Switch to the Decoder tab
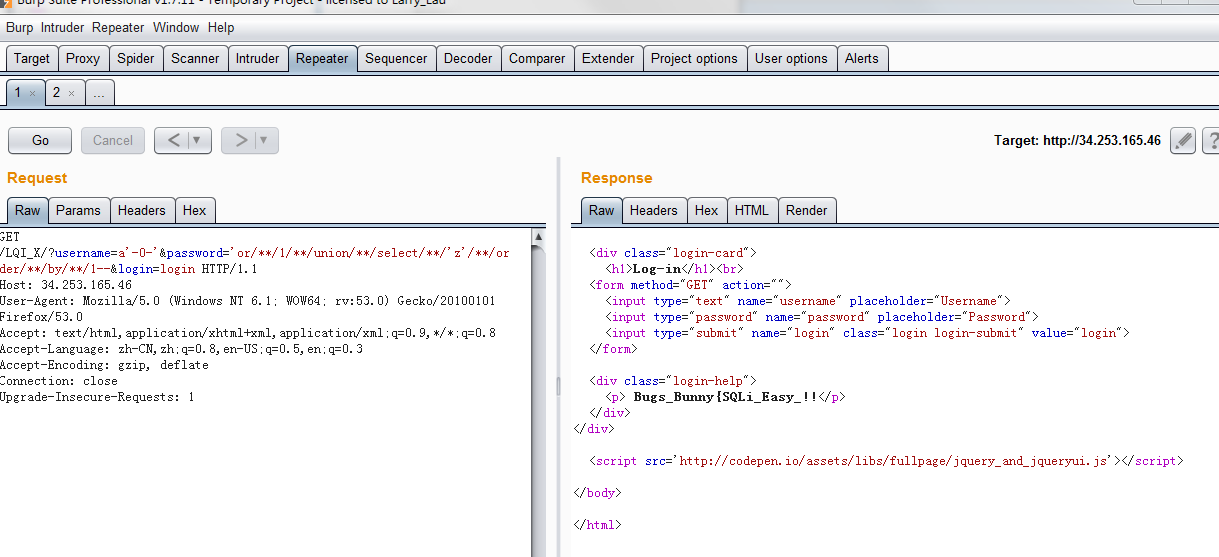Viewport: 1219px width, 557px height. coord(468,58)
